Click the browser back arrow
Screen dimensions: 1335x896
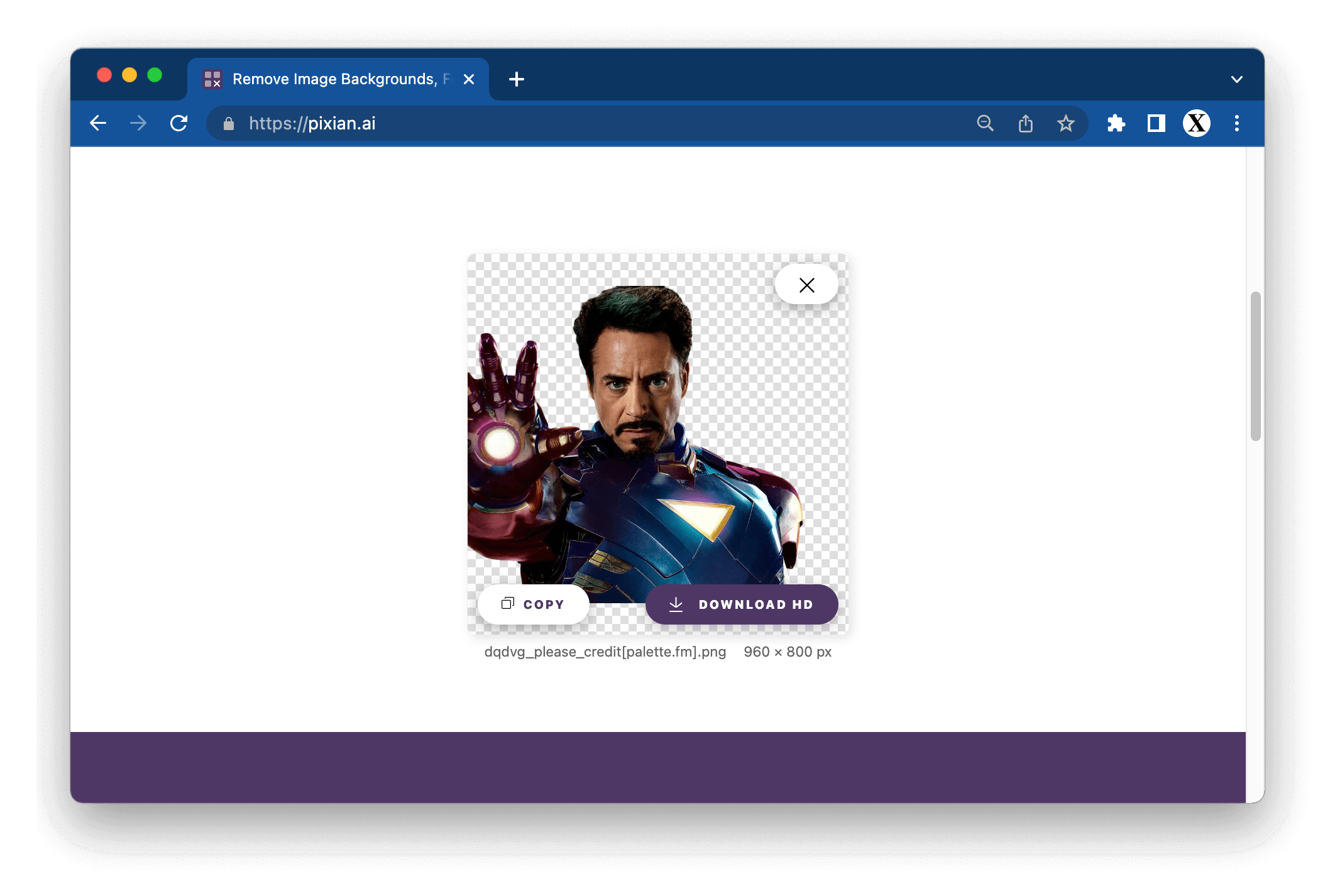98,123
